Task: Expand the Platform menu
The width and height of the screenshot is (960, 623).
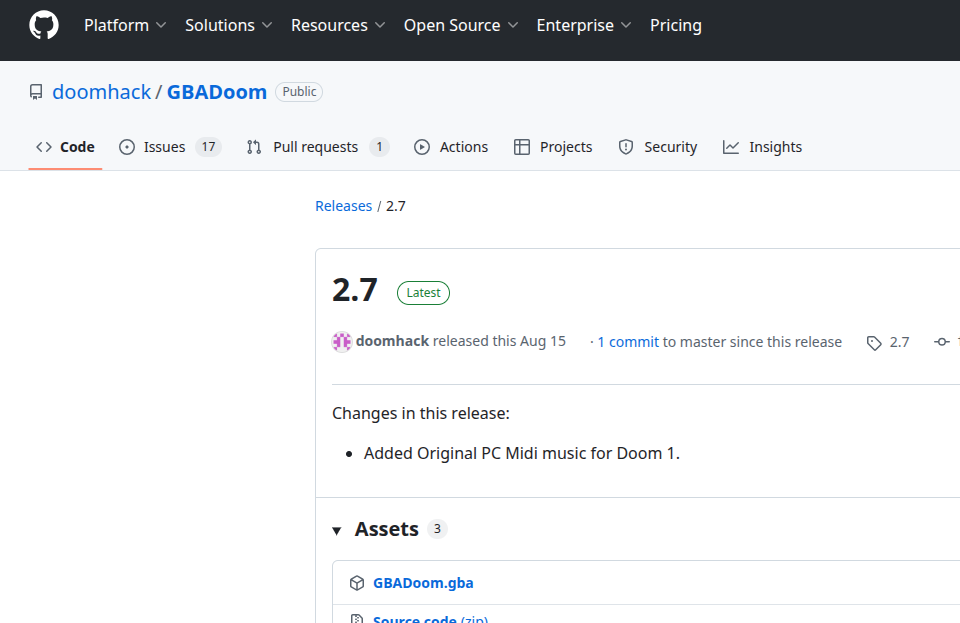Action: (125, 26)
